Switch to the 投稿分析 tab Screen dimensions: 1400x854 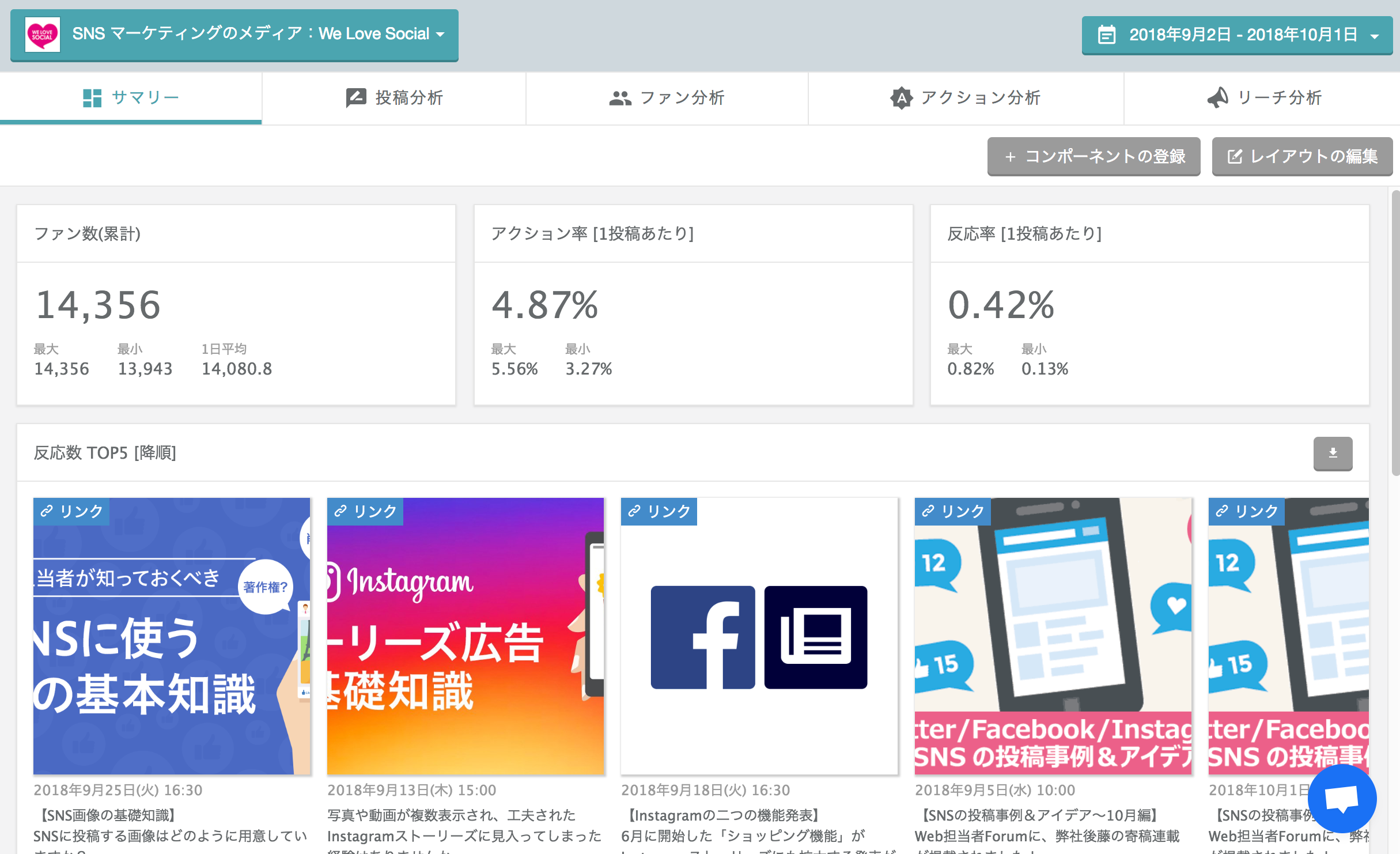tap(394, 98)
